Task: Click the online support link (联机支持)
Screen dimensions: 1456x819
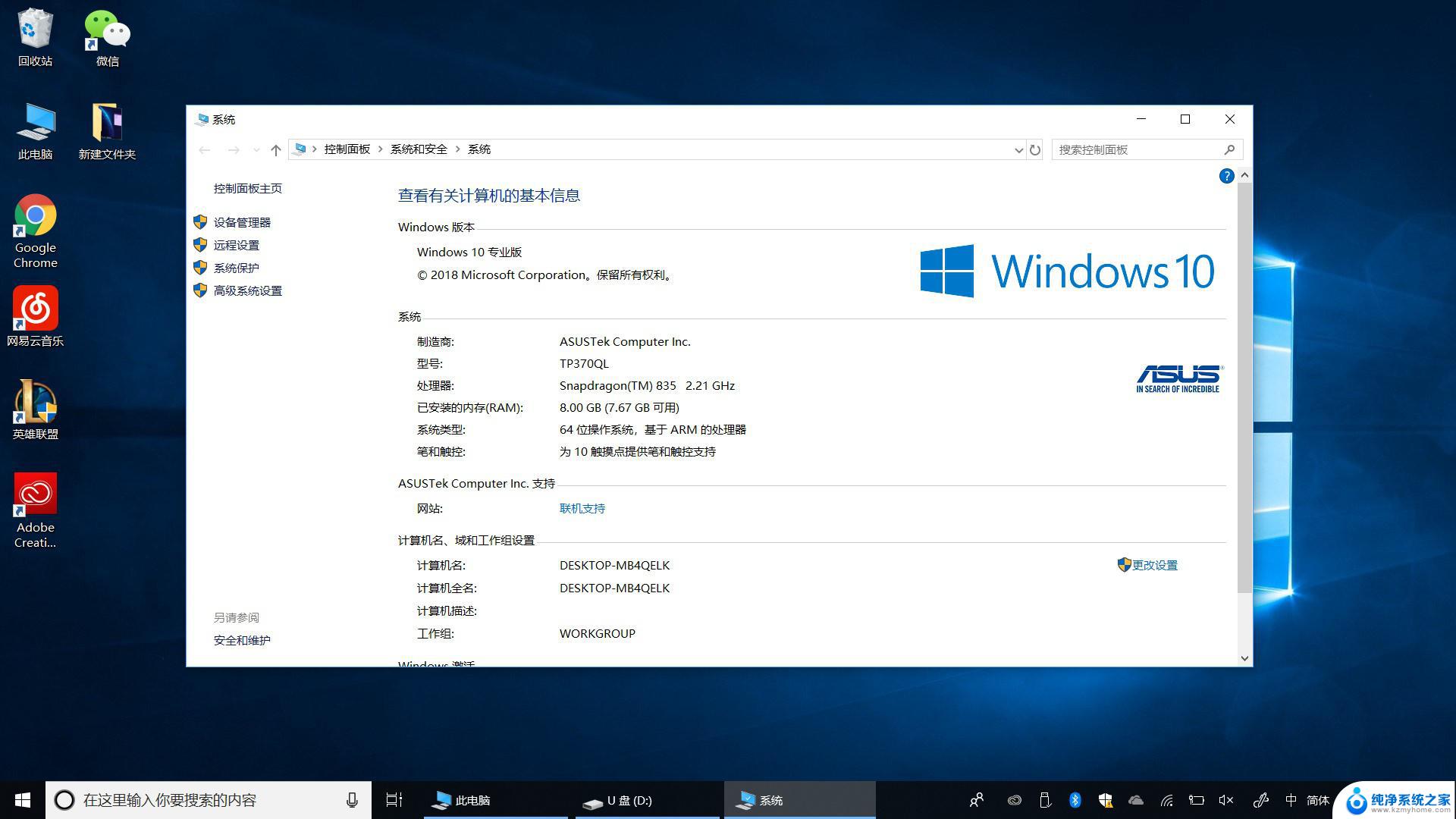Action: click(582, 508)
